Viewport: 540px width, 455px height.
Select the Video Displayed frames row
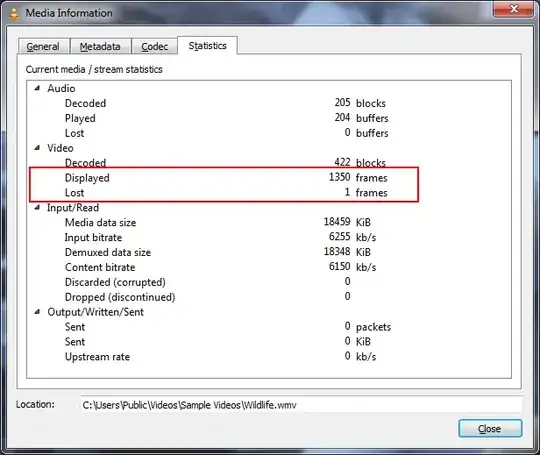point(269,178)
